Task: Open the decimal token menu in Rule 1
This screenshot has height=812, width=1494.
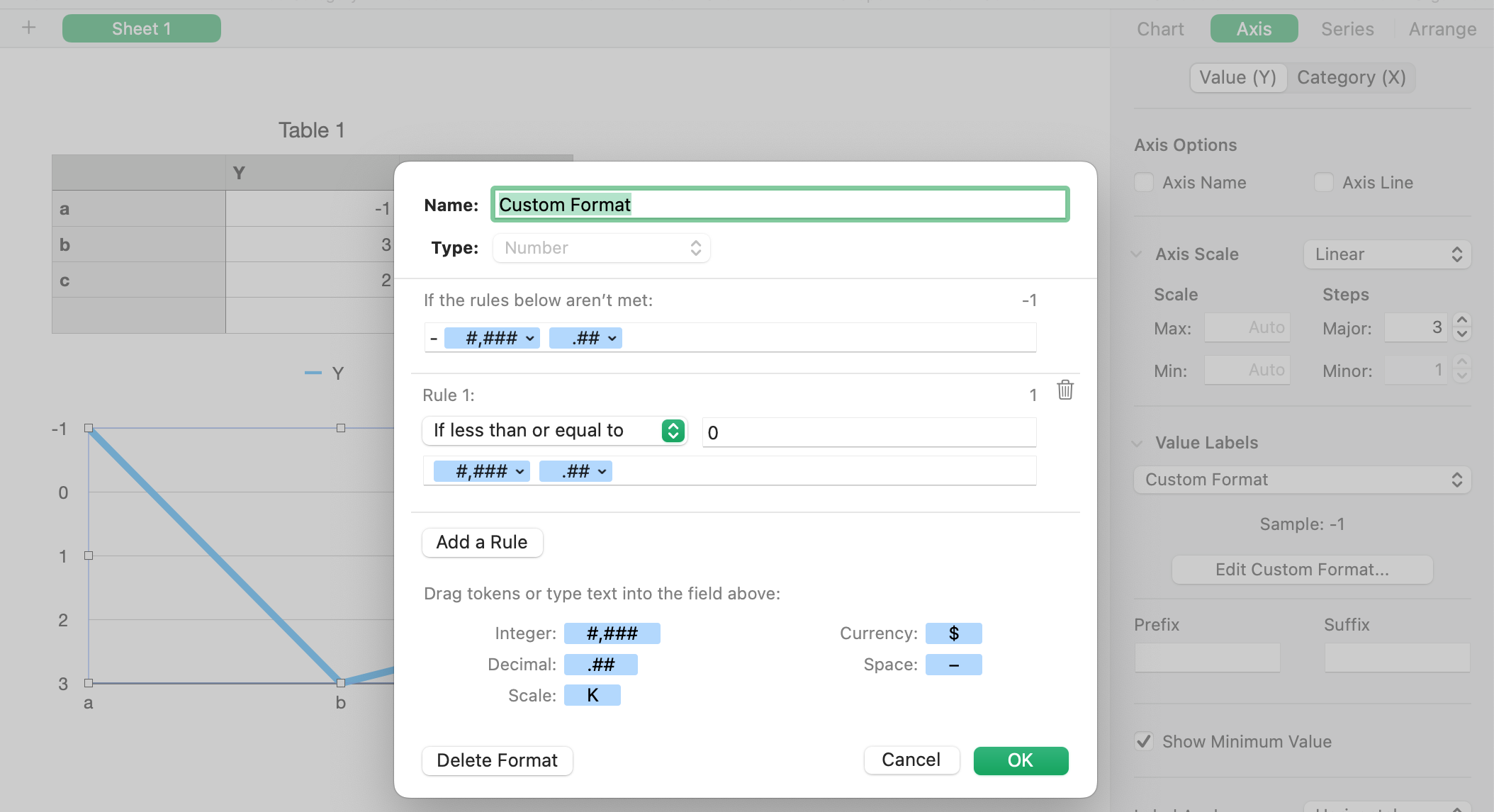Action: 601,472
